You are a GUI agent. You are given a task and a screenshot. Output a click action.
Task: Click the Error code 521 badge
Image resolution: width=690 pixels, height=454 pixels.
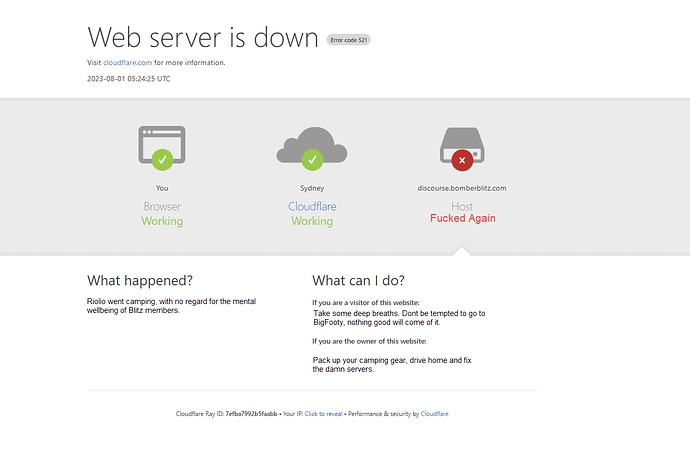tap(349, 40)
